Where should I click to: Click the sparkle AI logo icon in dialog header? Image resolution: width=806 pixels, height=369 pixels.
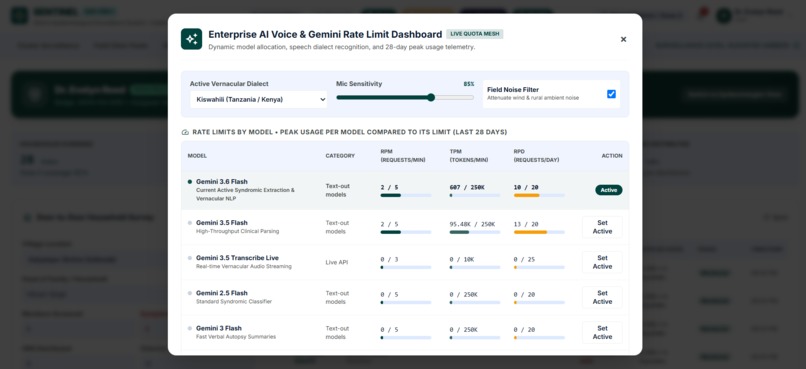(191, 39)
